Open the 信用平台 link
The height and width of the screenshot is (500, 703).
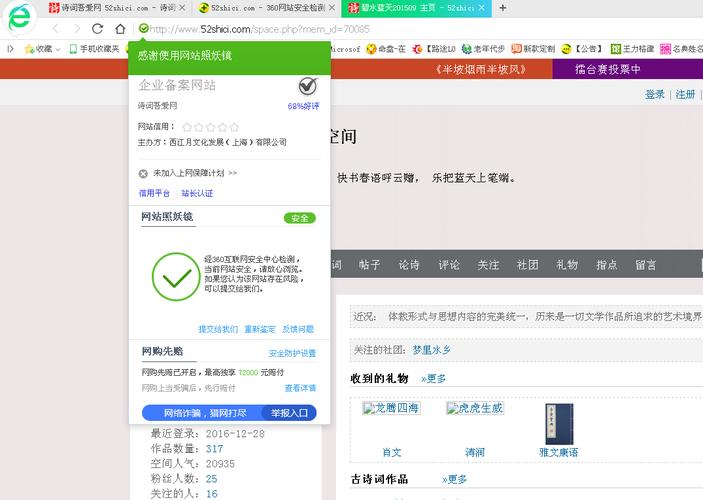(x=154, y=193)
